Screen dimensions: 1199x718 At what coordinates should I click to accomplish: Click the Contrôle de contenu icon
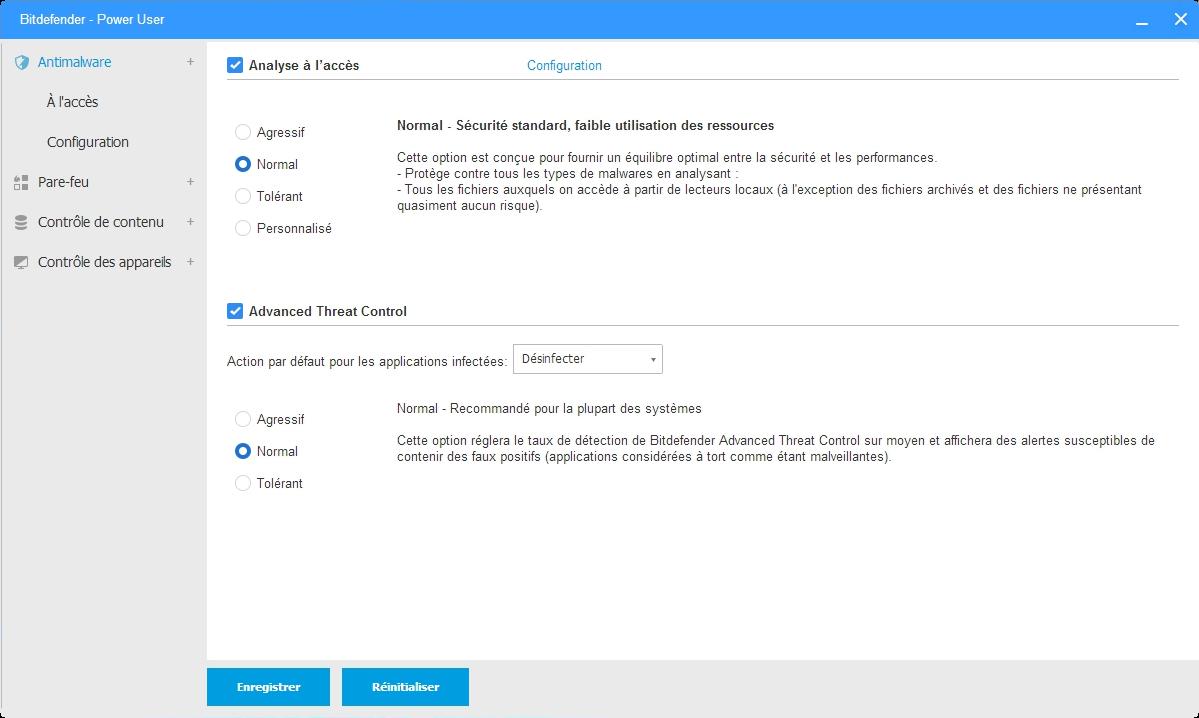tap(21, 223)
